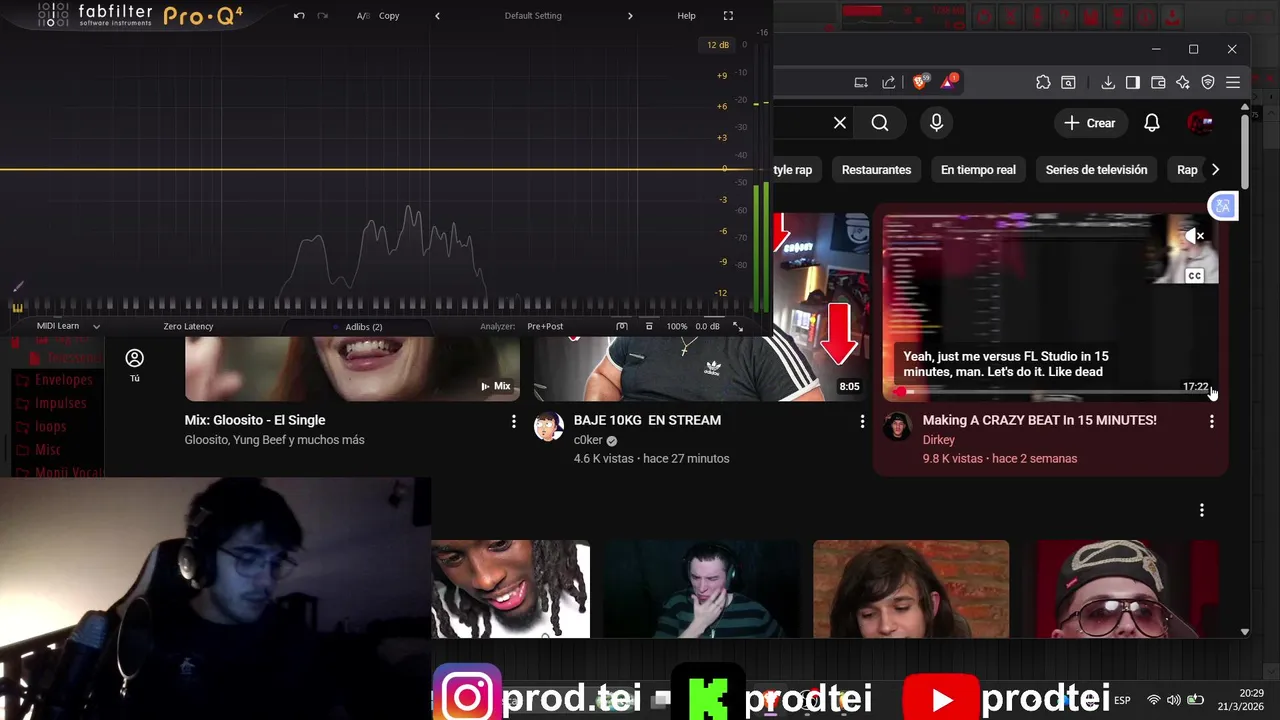Open the c0ker channel avatar
Image resolution: width=1280 pixels, height=720 pixels.
[x=548, y=427]
